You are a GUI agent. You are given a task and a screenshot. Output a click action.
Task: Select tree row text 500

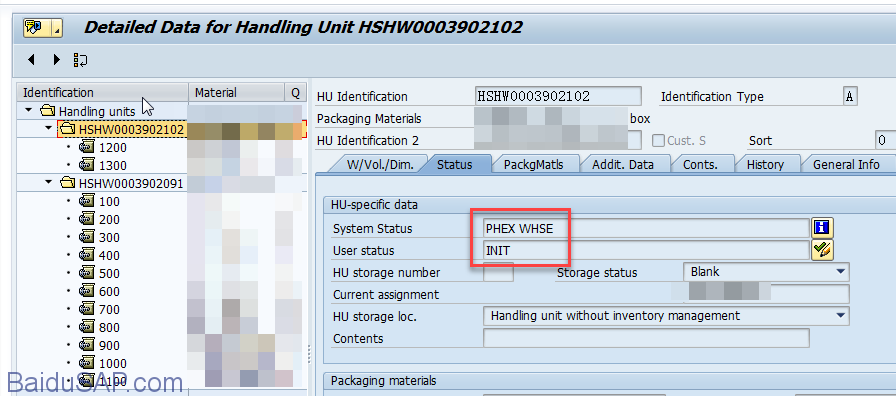coord(109,274)
